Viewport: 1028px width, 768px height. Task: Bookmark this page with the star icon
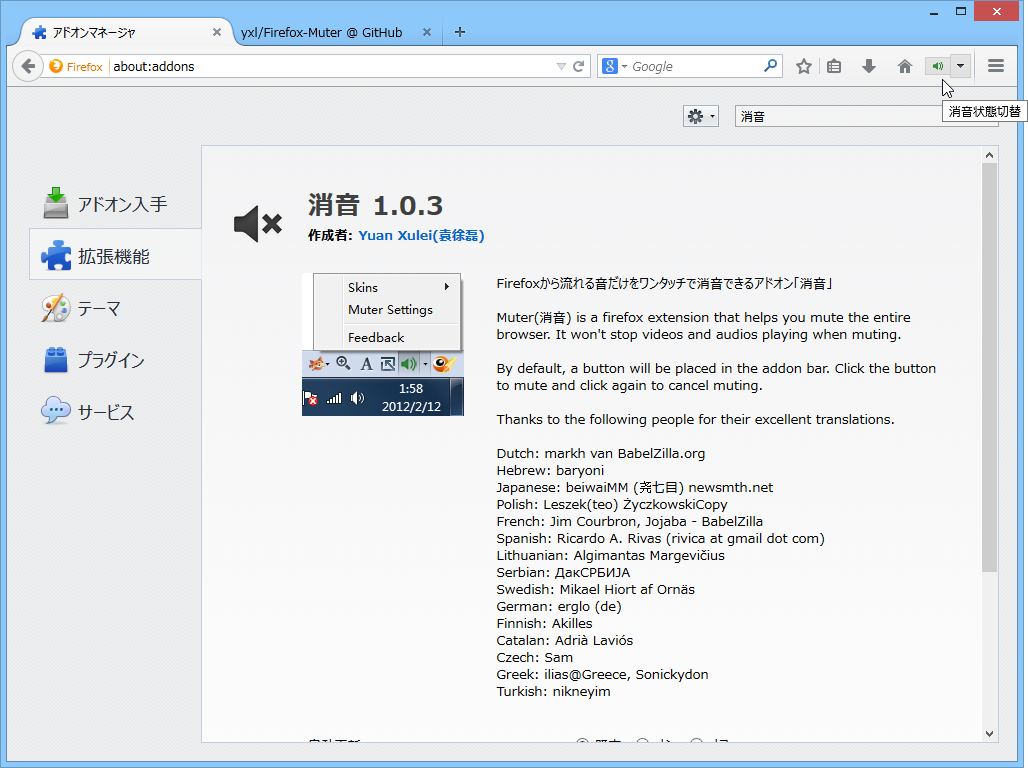click(x=803, y=65)
